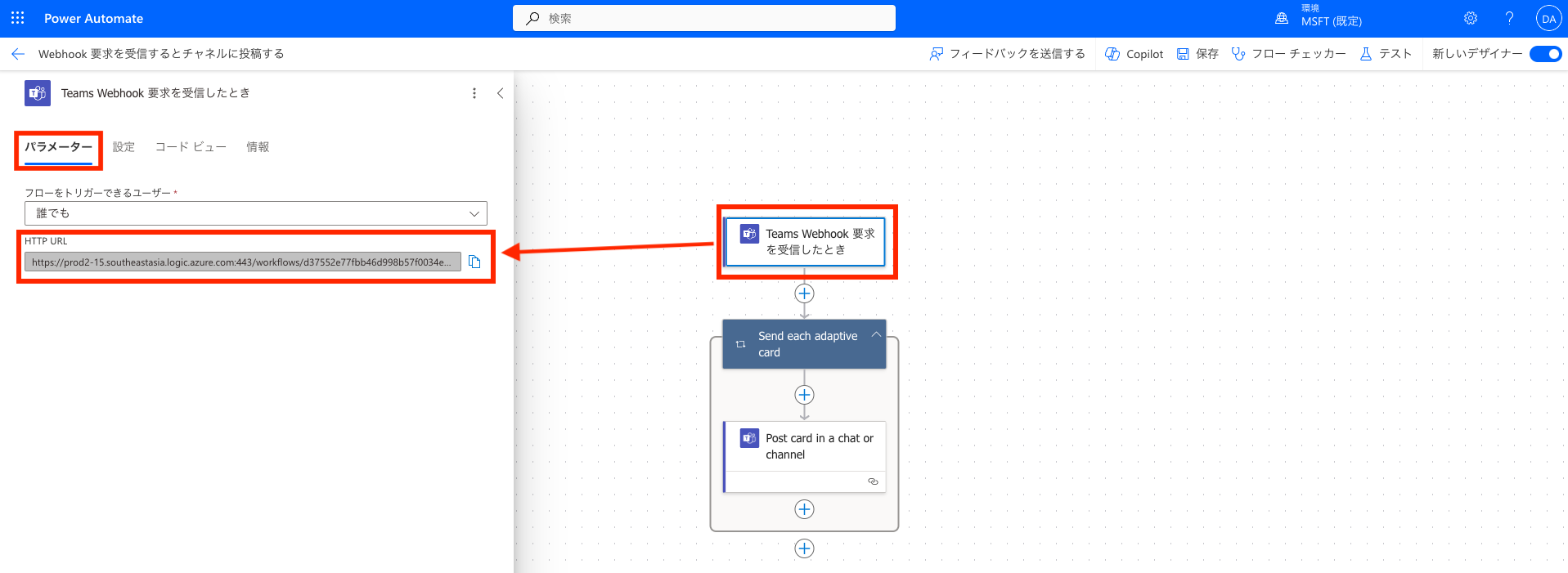Click the search field in the header
Image resolution: width=1568 pixels, height=573 pixels.
704,18
